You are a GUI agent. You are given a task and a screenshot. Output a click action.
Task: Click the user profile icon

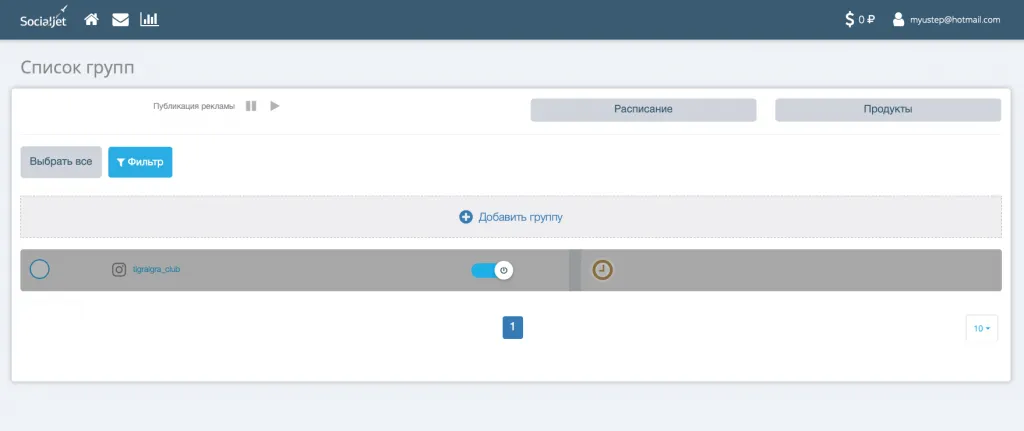(899, 20)
